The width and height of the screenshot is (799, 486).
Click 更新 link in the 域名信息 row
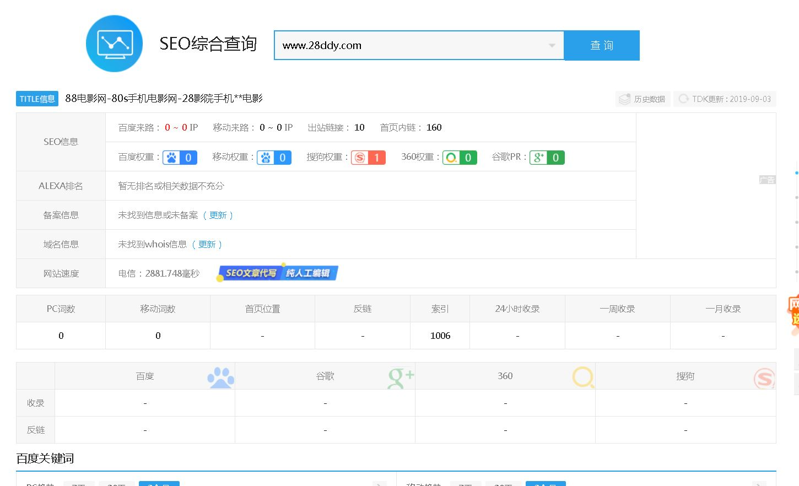(207, 244)
